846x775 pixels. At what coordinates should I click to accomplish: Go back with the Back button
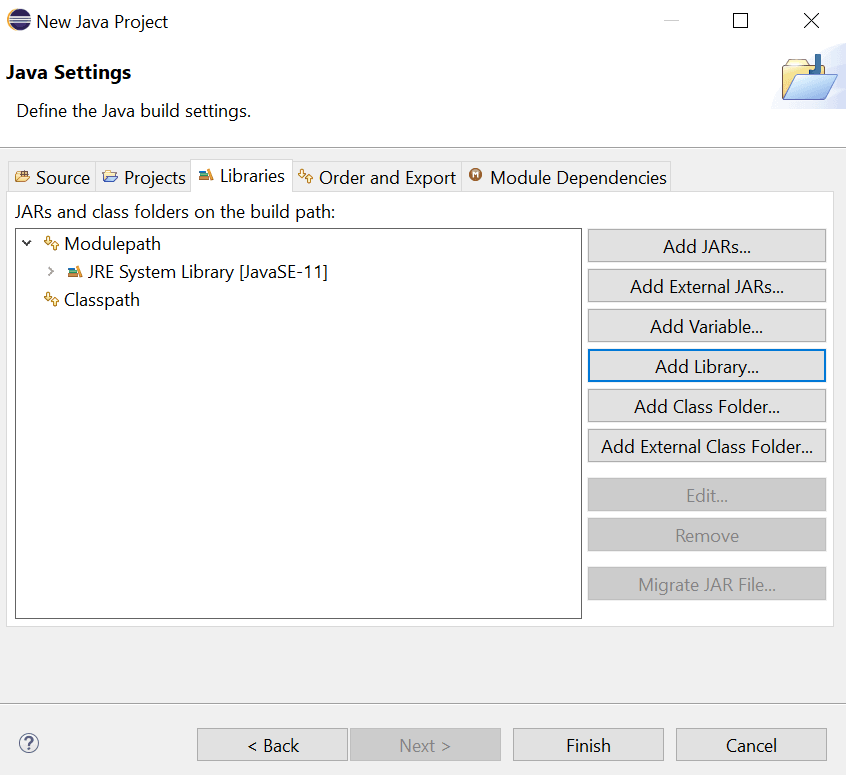pos(272,745)
